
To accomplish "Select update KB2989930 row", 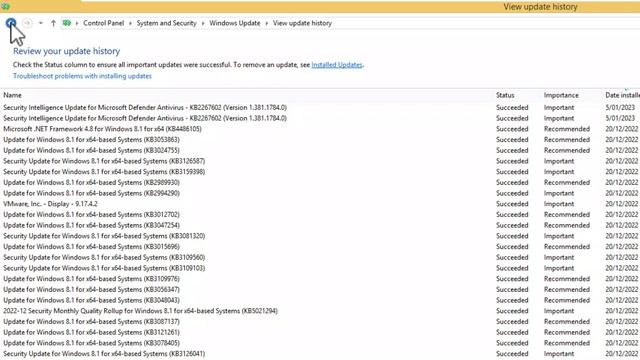I will click(320, 182).
